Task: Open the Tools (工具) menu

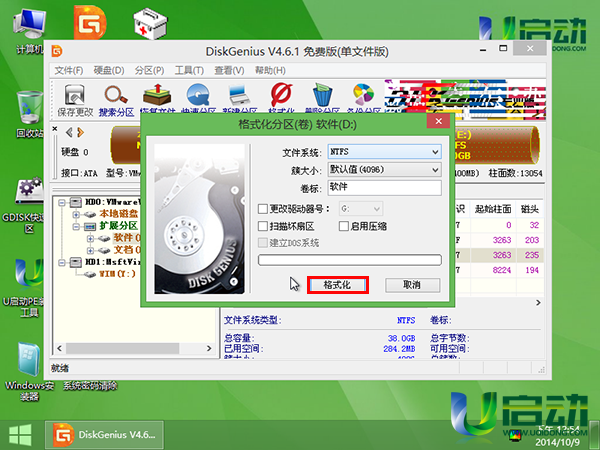Action: (189, 70)
